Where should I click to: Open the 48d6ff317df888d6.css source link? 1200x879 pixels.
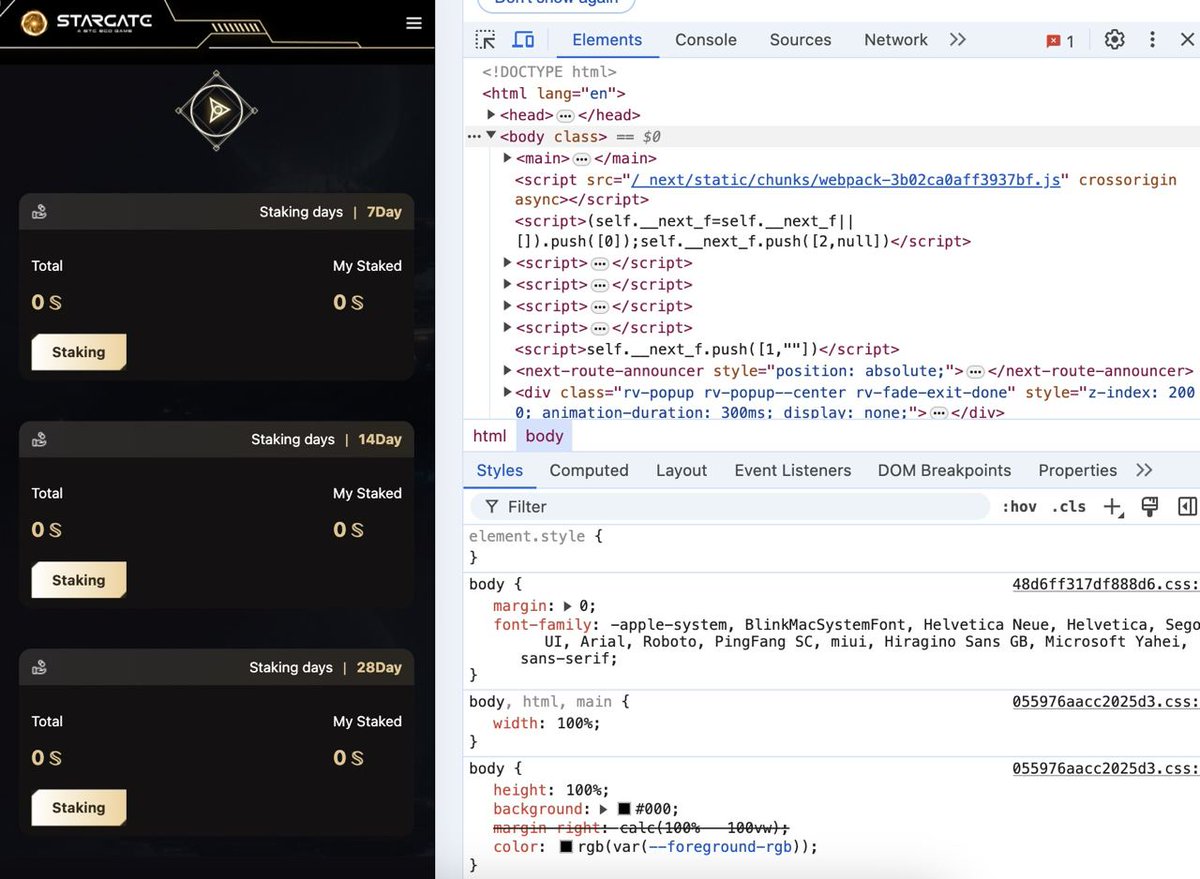click(1105, 584)
